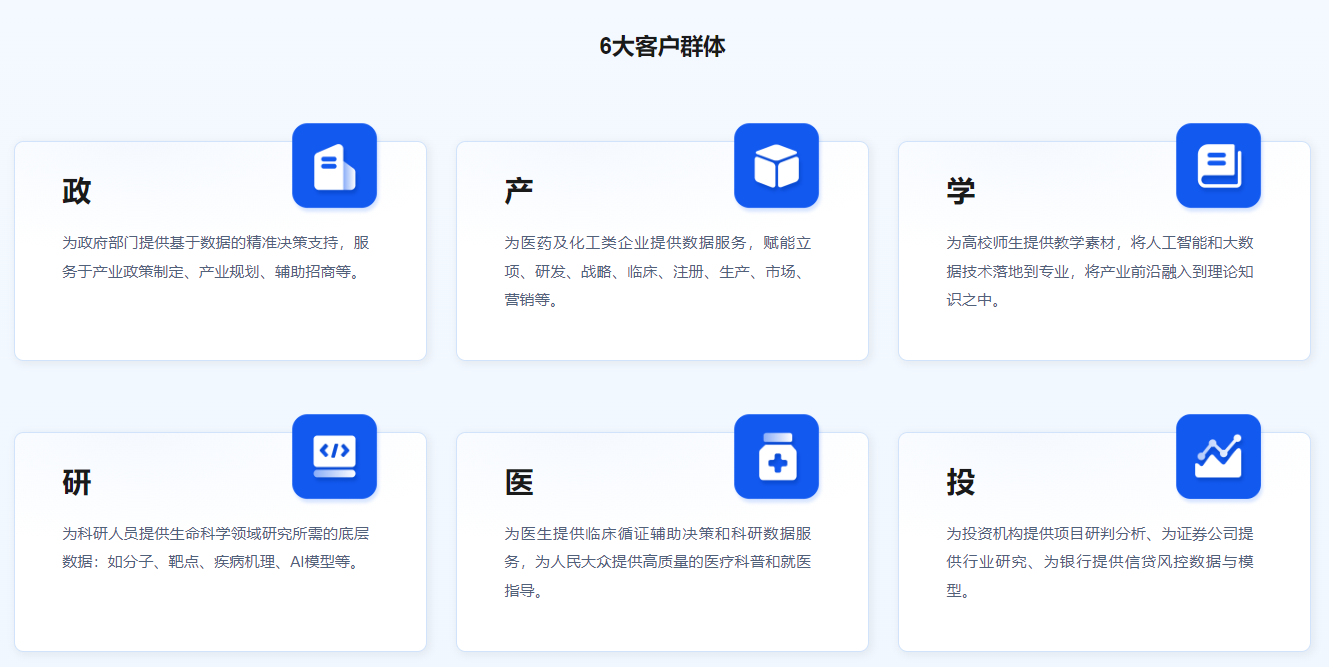Select the 投 card title
The height and width of the screenshot is (667, 1329).
click(x=961, y=482)
